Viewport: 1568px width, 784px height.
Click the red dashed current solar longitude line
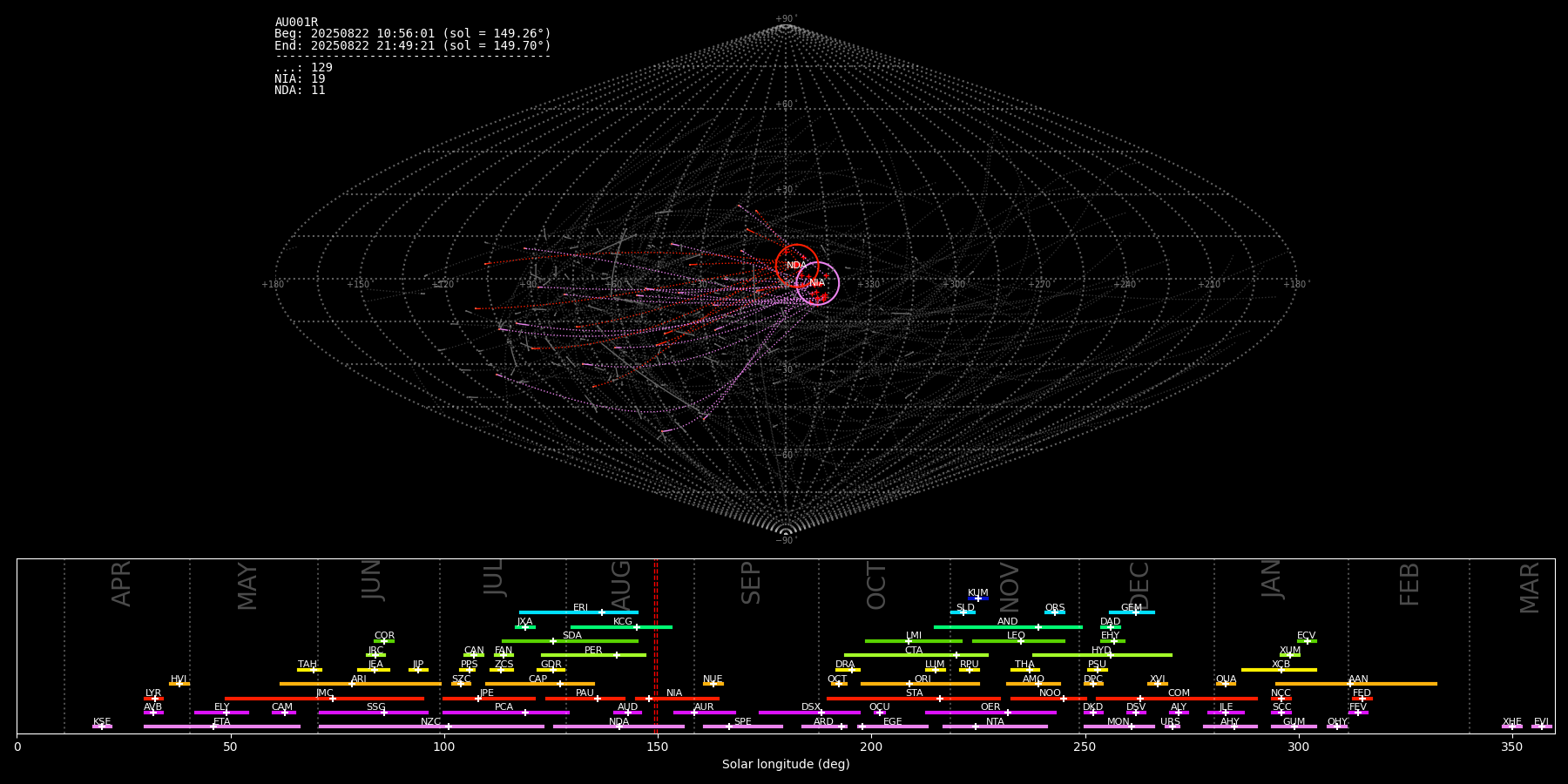(x=656, y=645)
